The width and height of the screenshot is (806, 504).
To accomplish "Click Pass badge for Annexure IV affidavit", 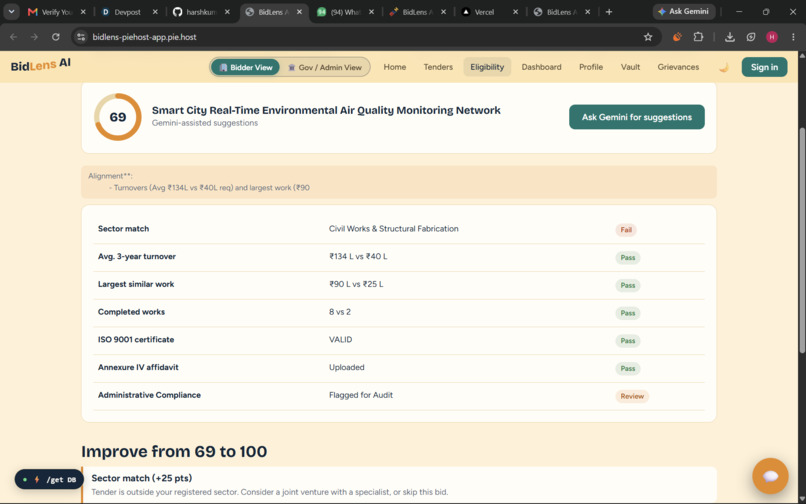I will [x=628, y=369].
